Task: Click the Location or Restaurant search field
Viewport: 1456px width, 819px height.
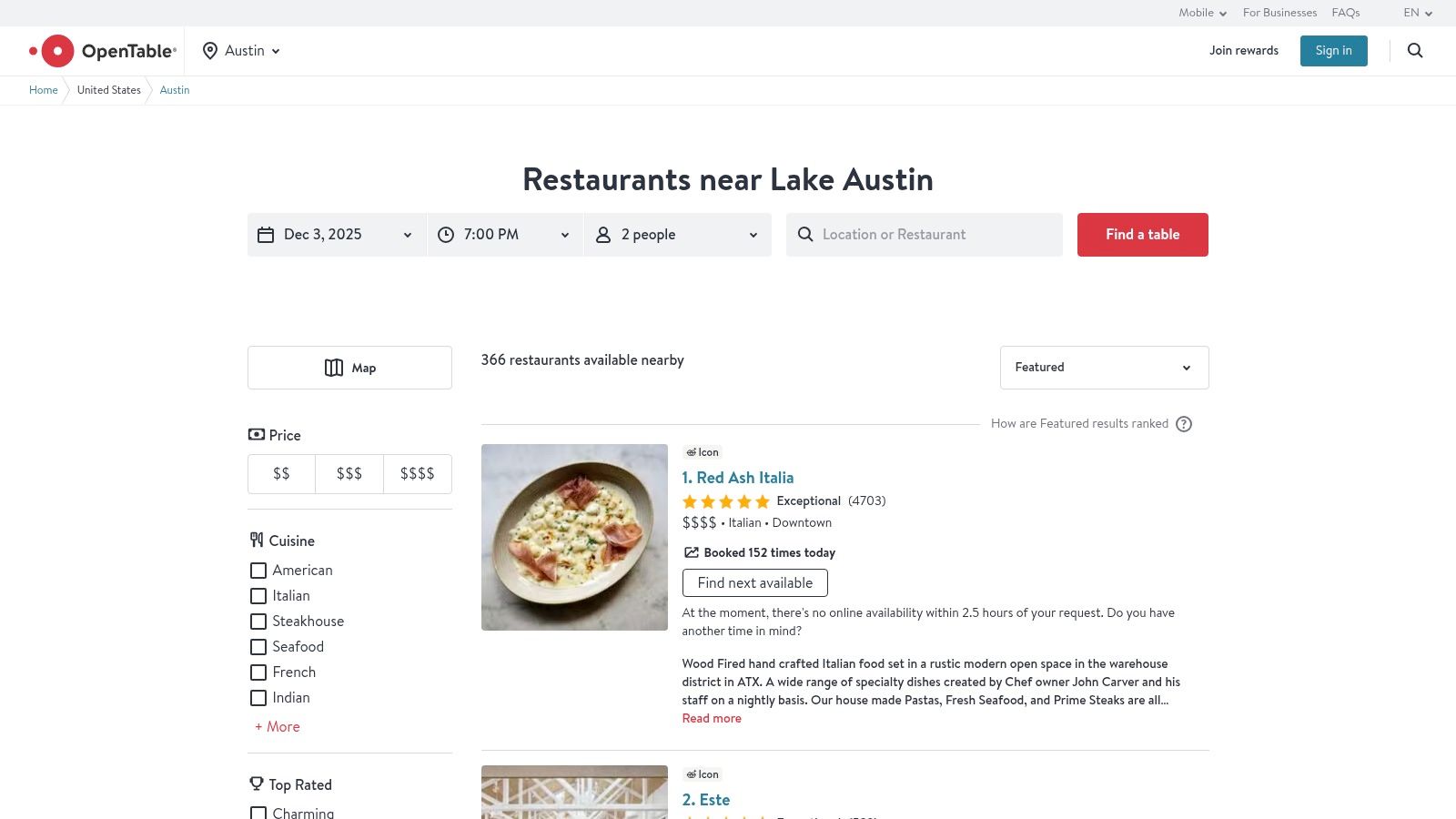Action: point(924,234)
